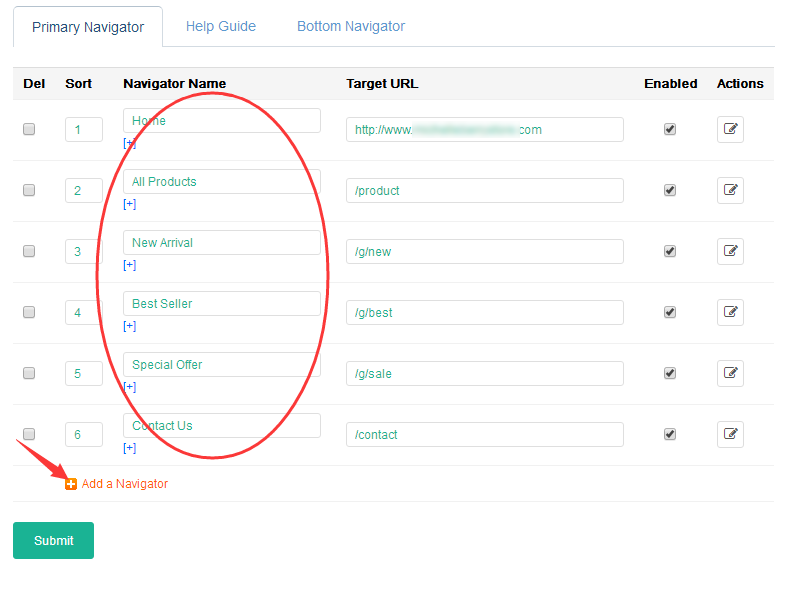790x596 pixels.
Task: Click the Add a Navigator link
Action: click(x=125, y=484)
